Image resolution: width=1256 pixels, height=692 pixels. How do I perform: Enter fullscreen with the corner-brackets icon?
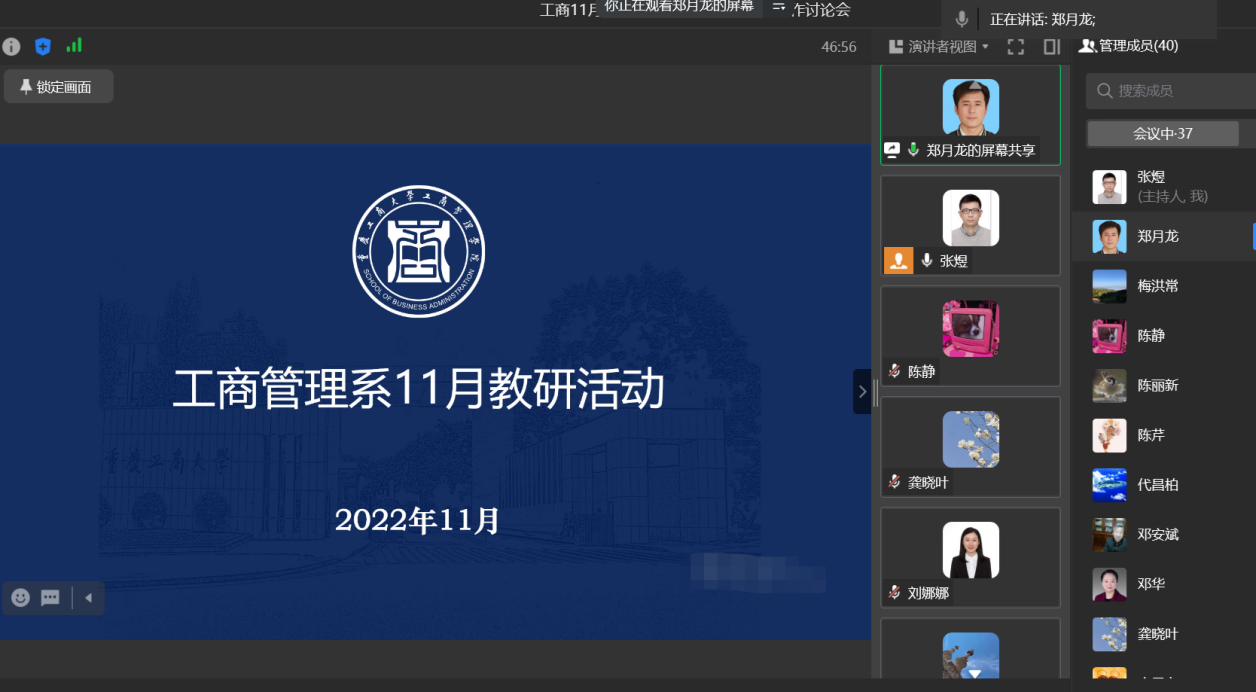(1016, 47)
